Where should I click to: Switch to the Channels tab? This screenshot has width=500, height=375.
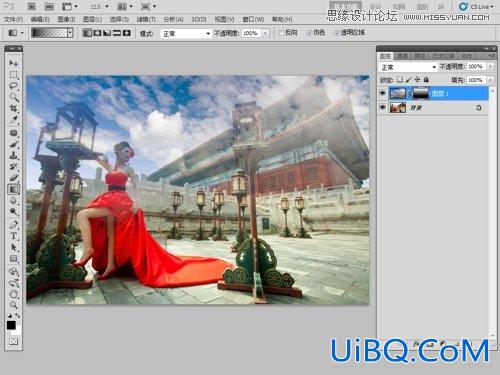click(402, 56)
